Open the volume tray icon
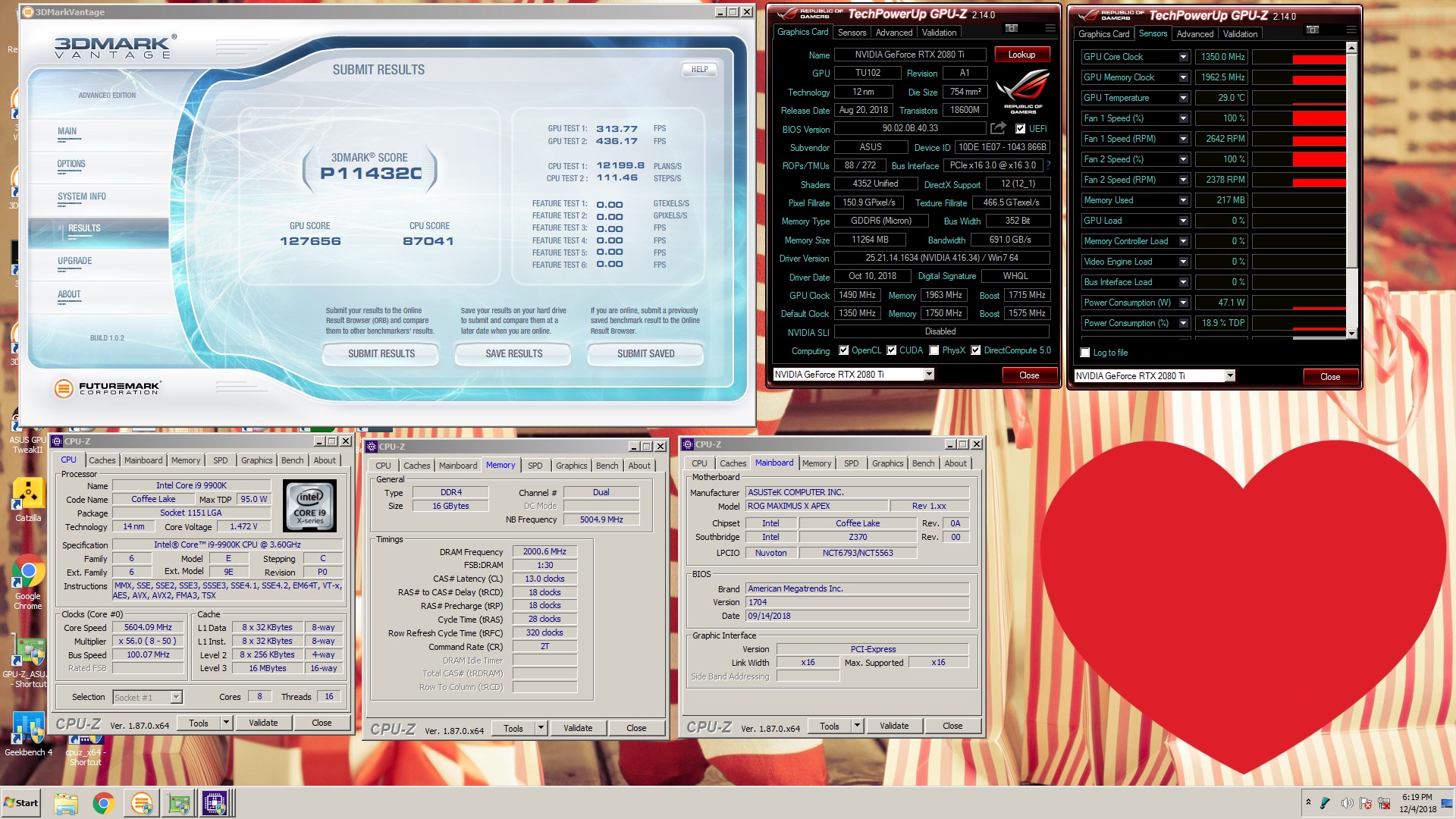Viewport: 1456px width, 819px height. 1347,803
